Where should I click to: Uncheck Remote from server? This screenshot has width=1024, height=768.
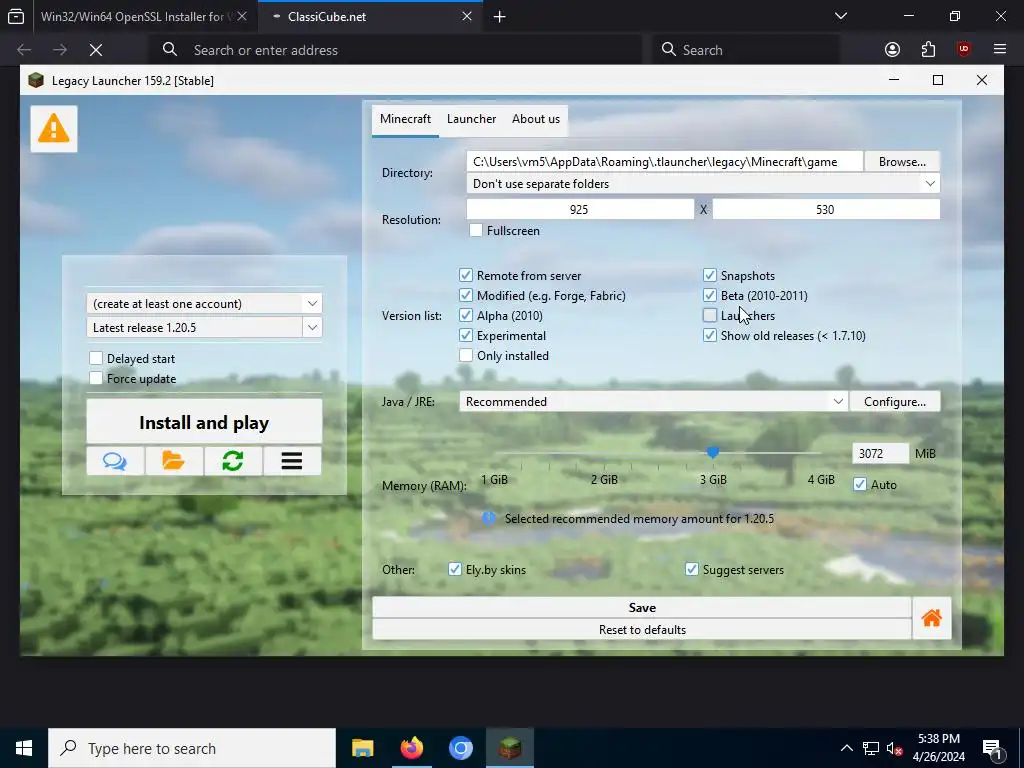466,276
